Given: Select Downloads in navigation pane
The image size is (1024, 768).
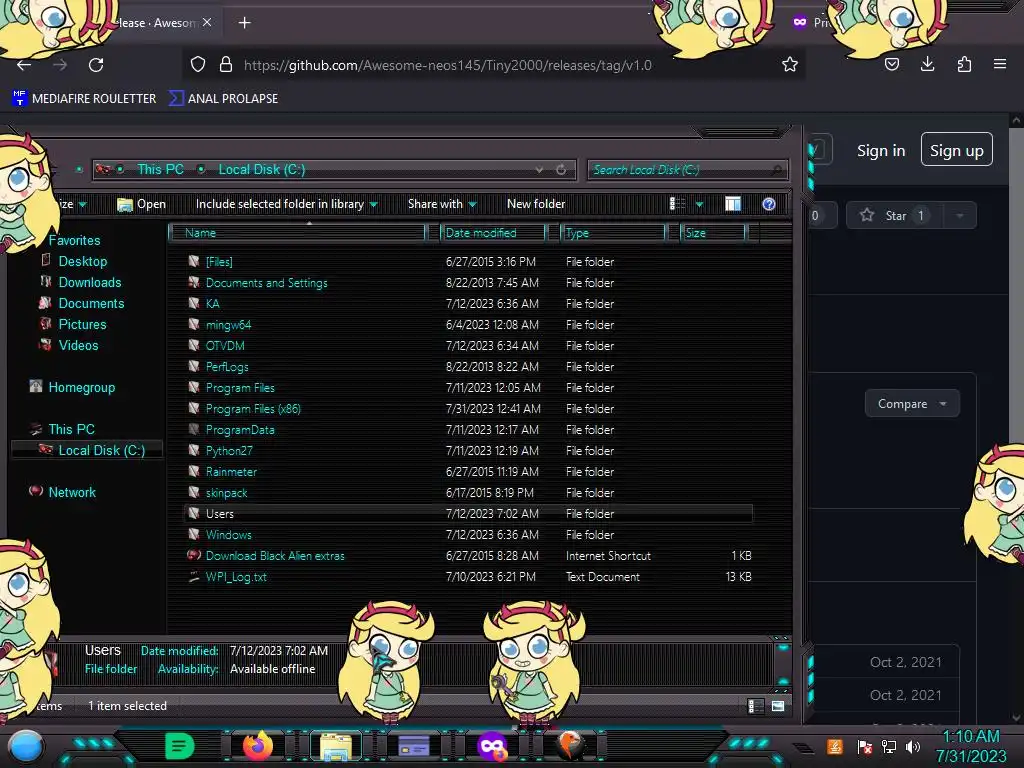Looking at the screenshot, I should 89,282.
